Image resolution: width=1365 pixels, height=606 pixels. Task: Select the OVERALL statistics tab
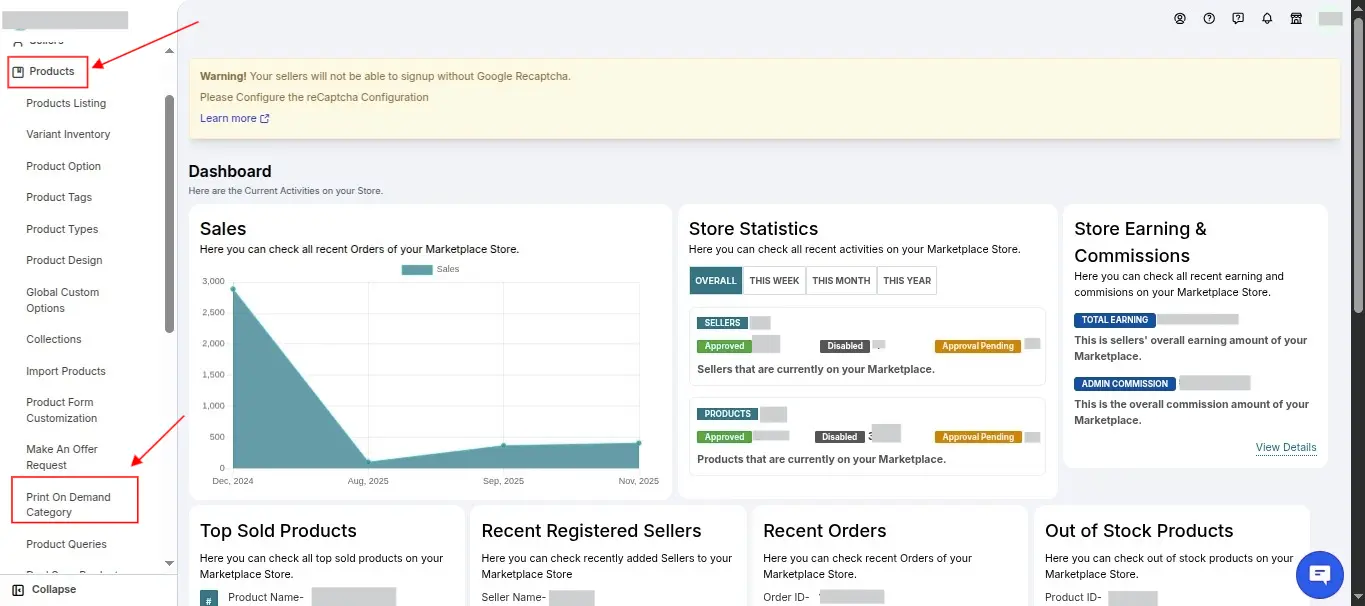click(716, 281)
